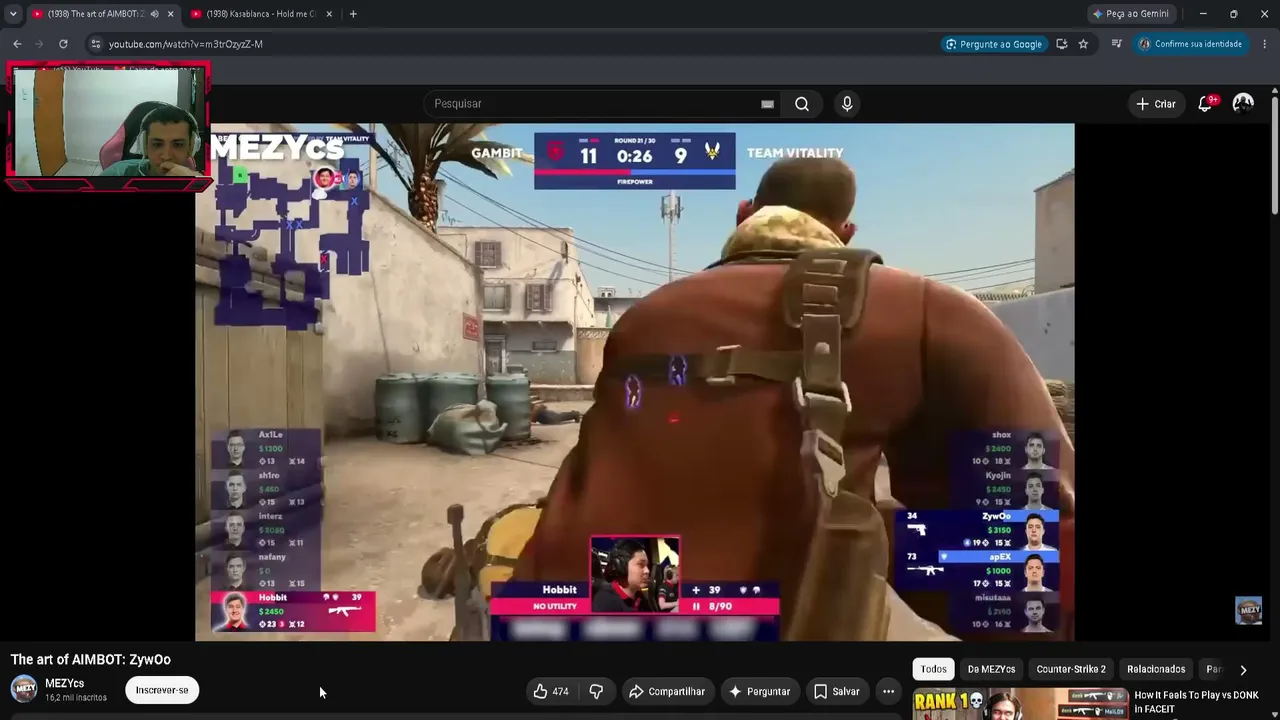The height and width of the screenshot is (720, 1280).
Task: Click Confirme sua identidade profile button
Action: (x=1191, y=44)
